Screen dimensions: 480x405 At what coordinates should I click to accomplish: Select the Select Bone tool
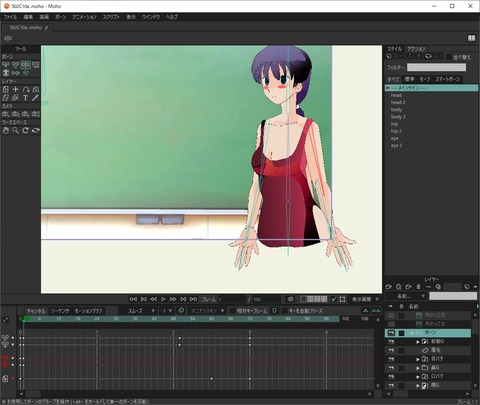6,65
